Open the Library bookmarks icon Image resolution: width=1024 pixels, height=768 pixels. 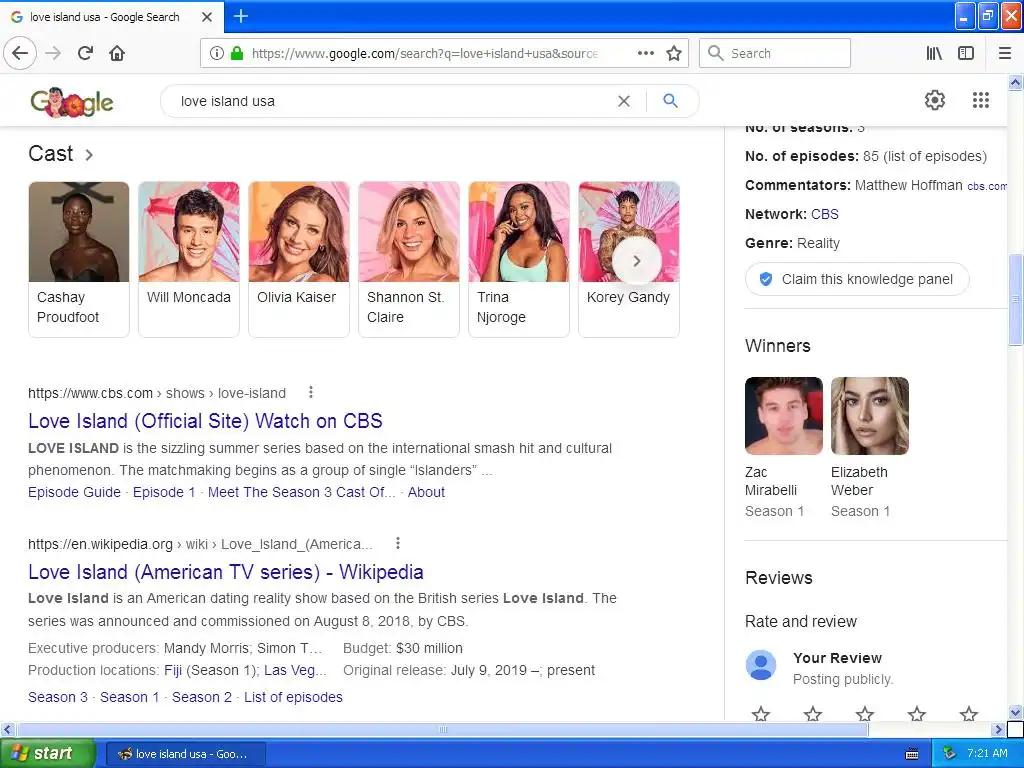[934, 53]
